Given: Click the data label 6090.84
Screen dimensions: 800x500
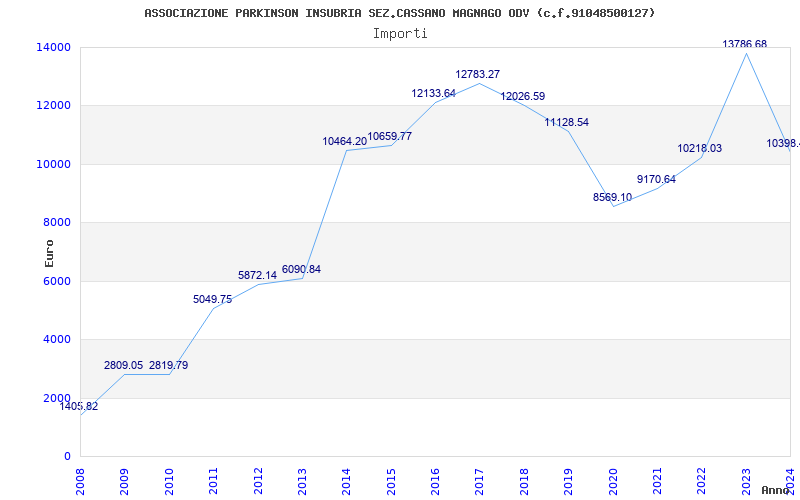Looking at the screenshot, I should 301,269.
